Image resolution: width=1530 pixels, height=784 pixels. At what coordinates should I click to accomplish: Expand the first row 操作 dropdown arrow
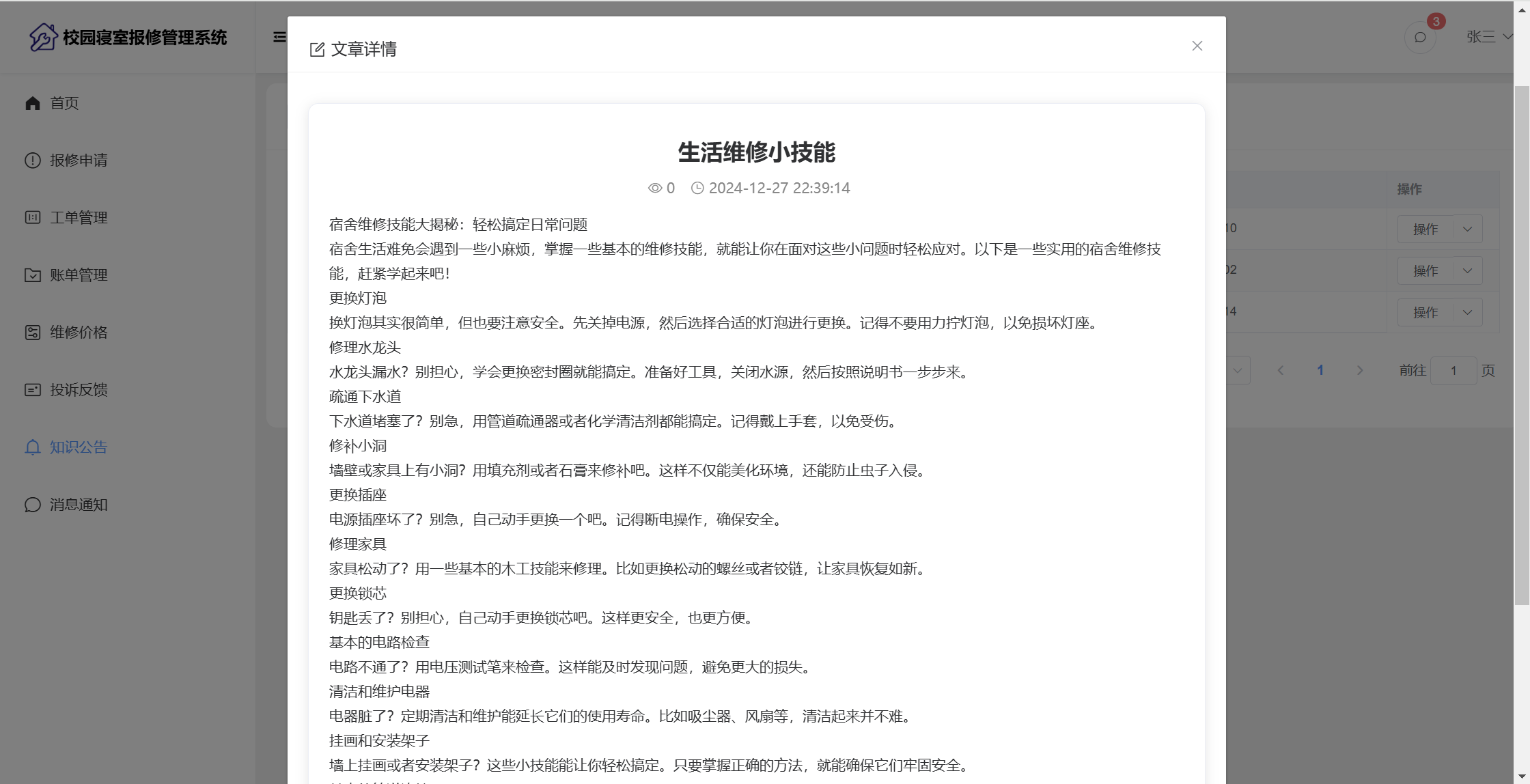1467,229
